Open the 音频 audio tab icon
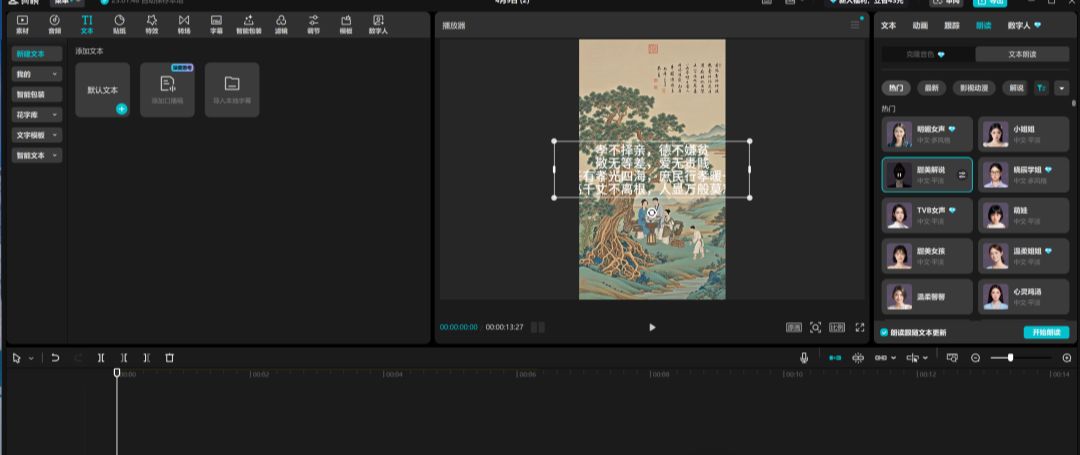The image size is (1080, 455). [54, 25]
